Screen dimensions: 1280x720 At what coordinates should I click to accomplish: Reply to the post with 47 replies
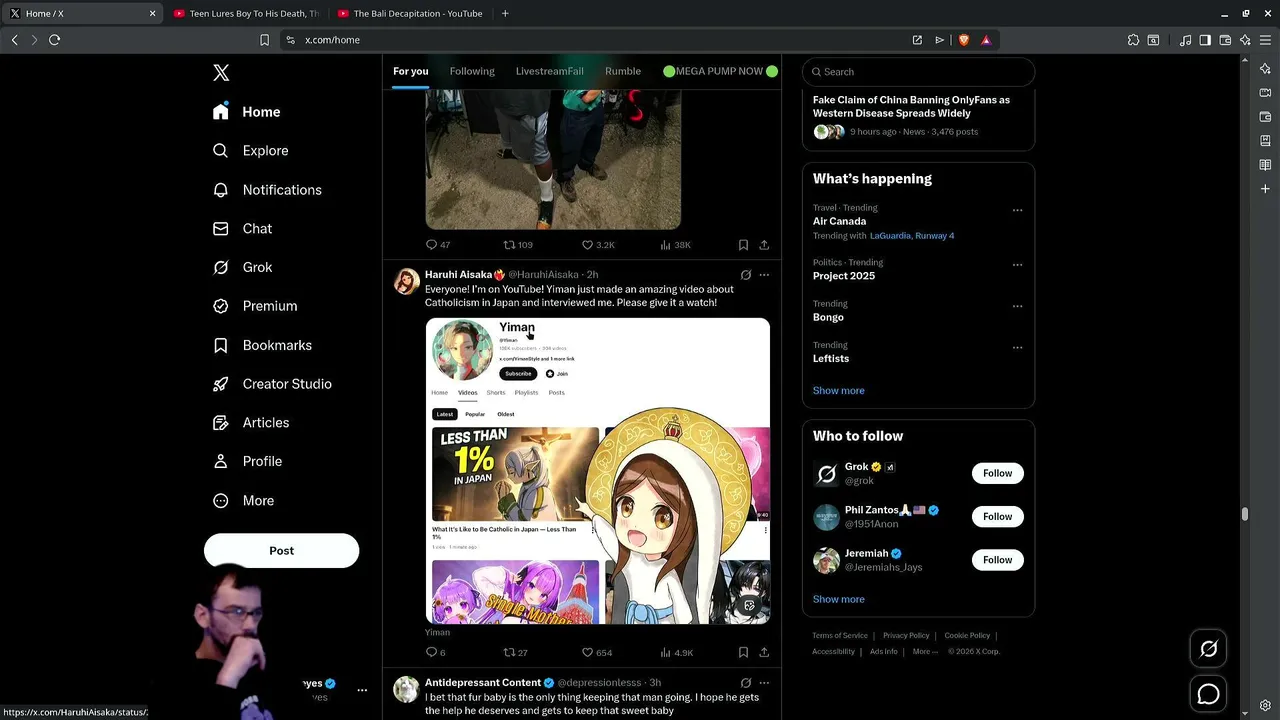(x=438, y=245)
